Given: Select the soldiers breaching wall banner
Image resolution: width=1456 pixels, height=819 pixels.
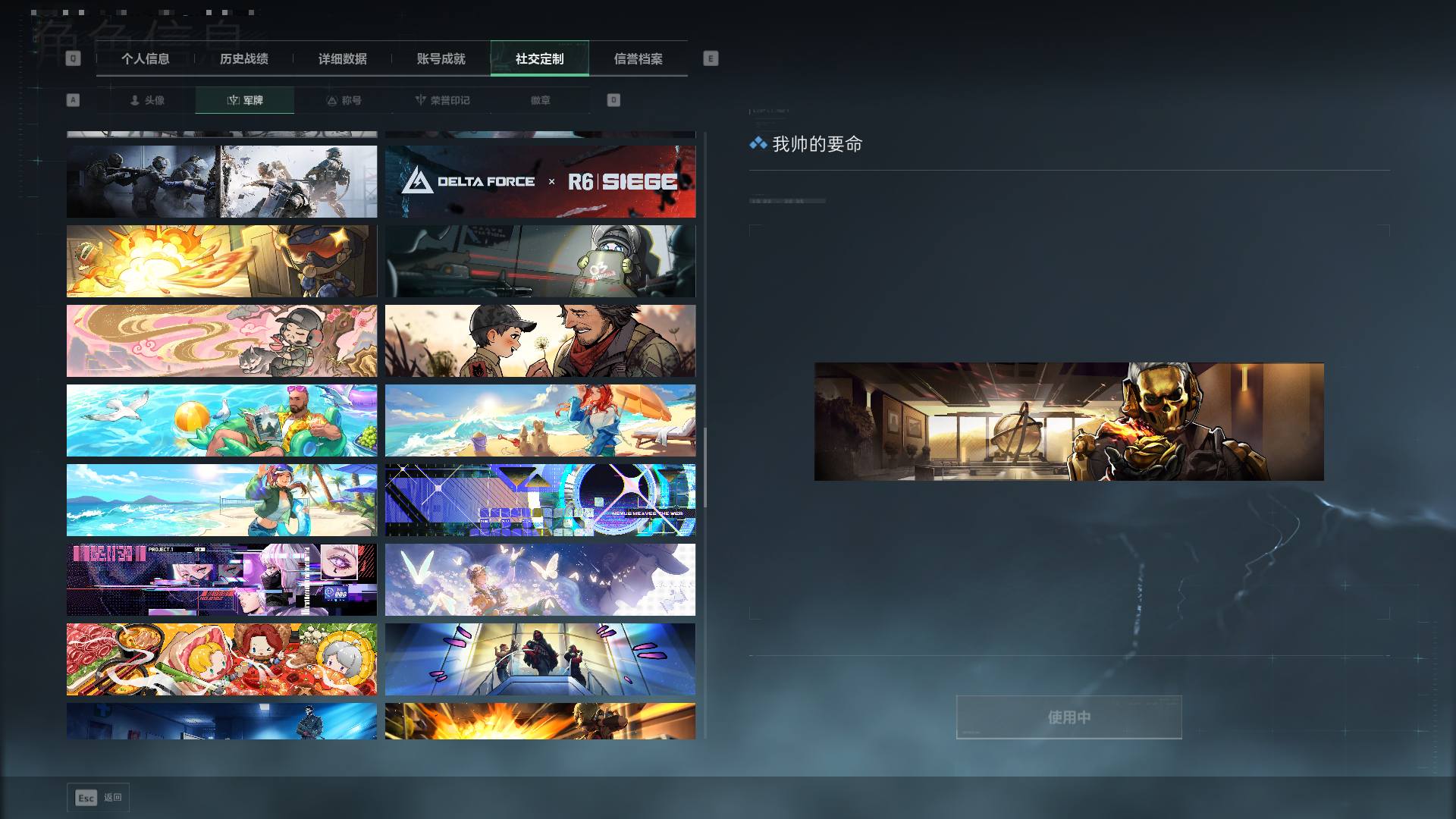Looking at the screenshot, I should 221,182.
